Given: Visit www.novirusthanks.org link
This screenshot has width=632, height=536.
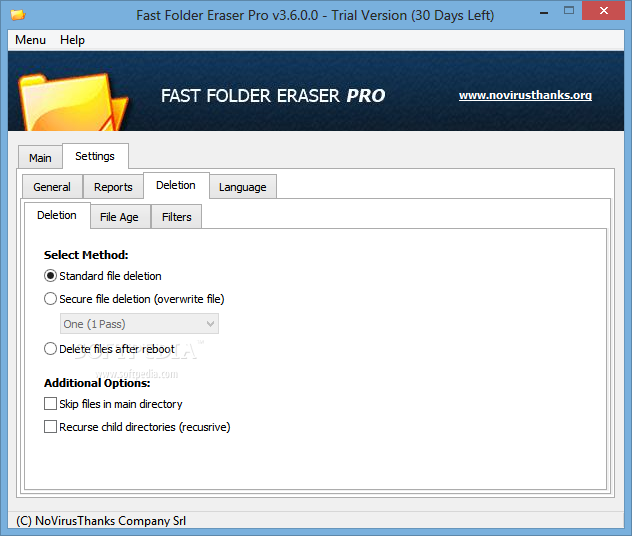Looking at the screenshot, I should [x=525, y=95].
